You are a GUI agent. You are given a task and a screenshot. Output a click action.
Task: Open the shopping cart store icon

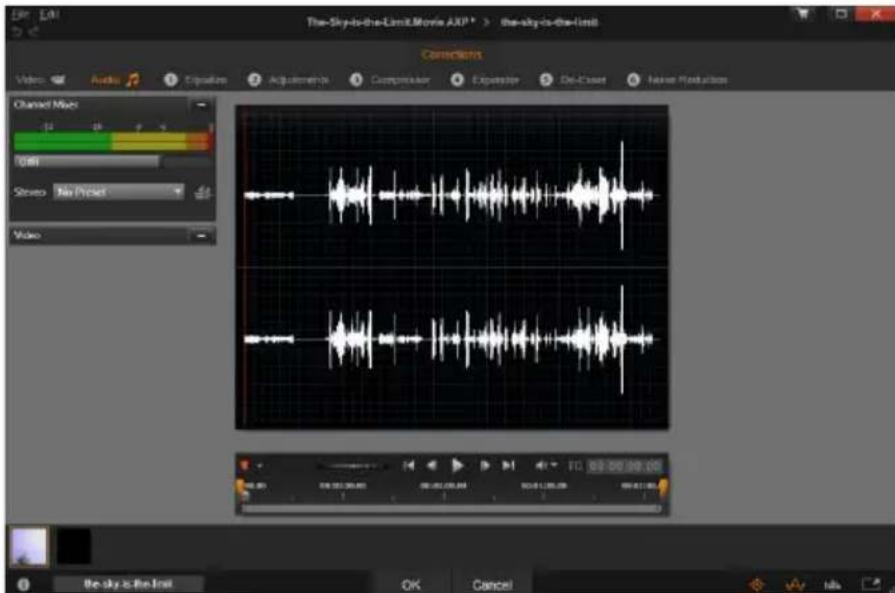(804, 14)
